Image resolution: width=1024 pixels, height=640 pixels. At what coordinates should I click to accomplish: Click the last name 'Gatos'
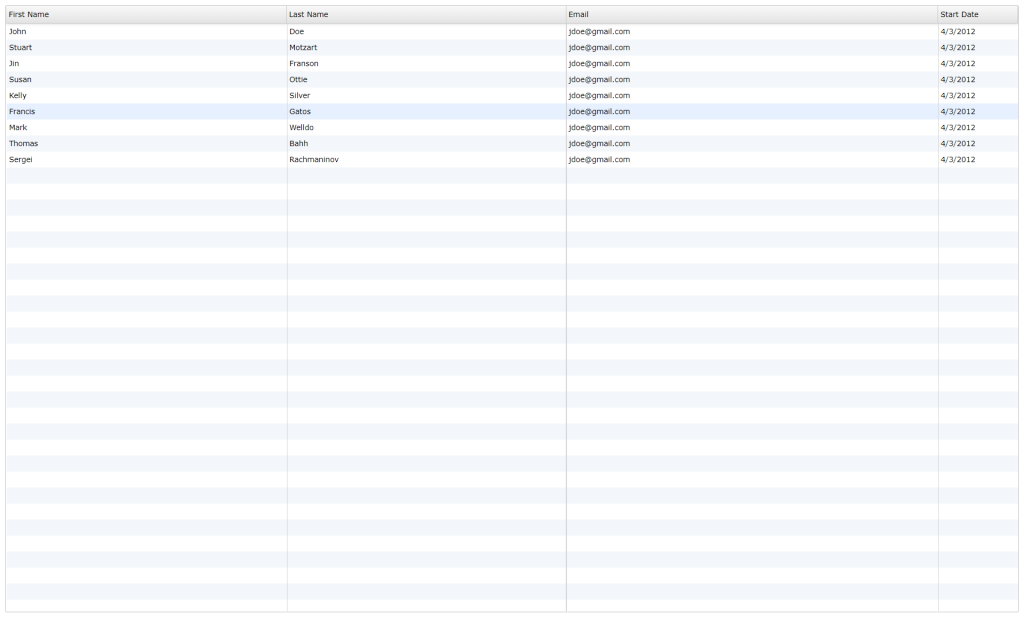300,112
